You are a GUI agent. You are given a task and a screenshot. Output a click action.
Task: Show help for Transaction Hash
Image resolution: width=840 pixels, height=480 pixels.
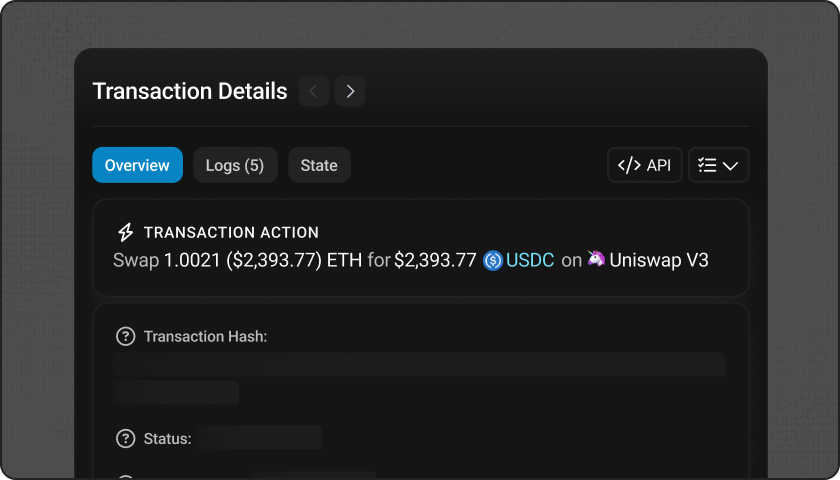(x=125, y=336)
